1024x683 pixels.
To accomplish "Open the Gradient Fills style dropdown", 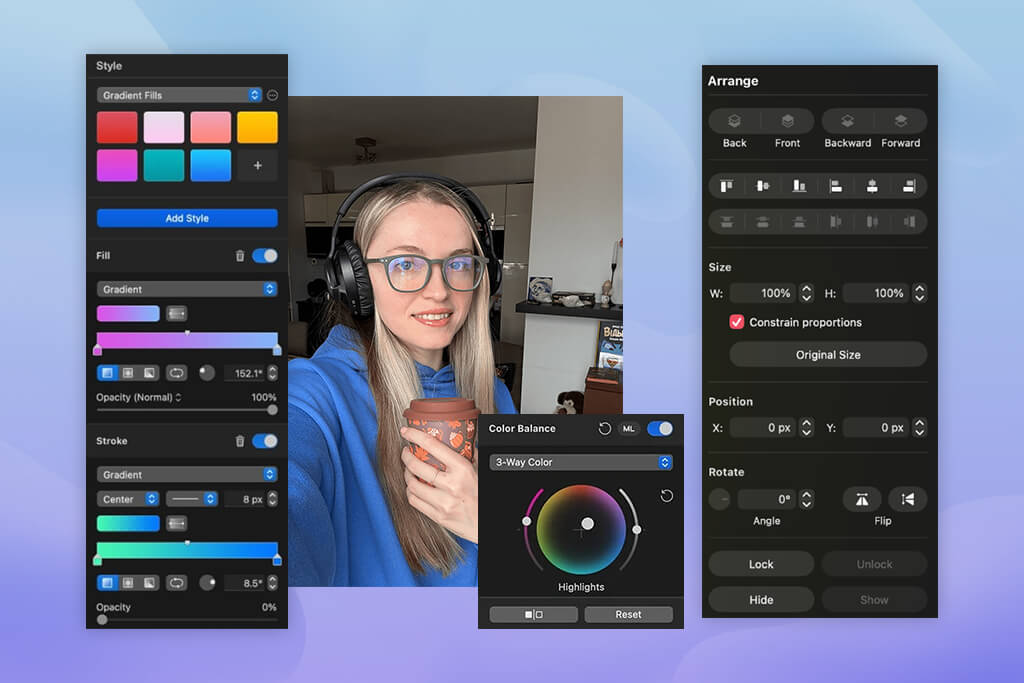I will tap(180, 95).
